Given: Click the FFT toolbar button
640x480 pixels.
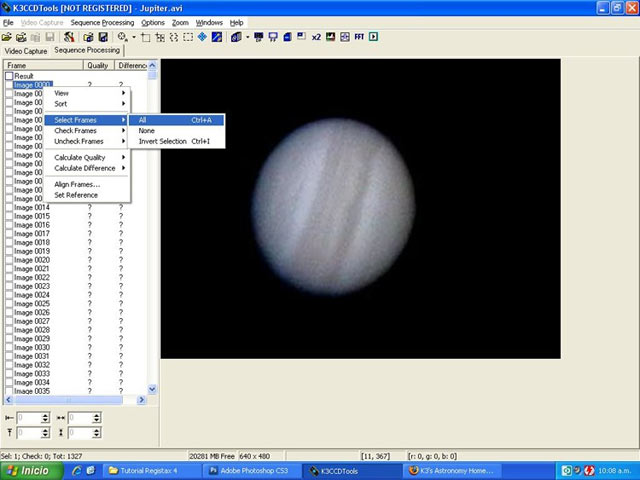Looking at the screenshot, I should click(359, 37).
